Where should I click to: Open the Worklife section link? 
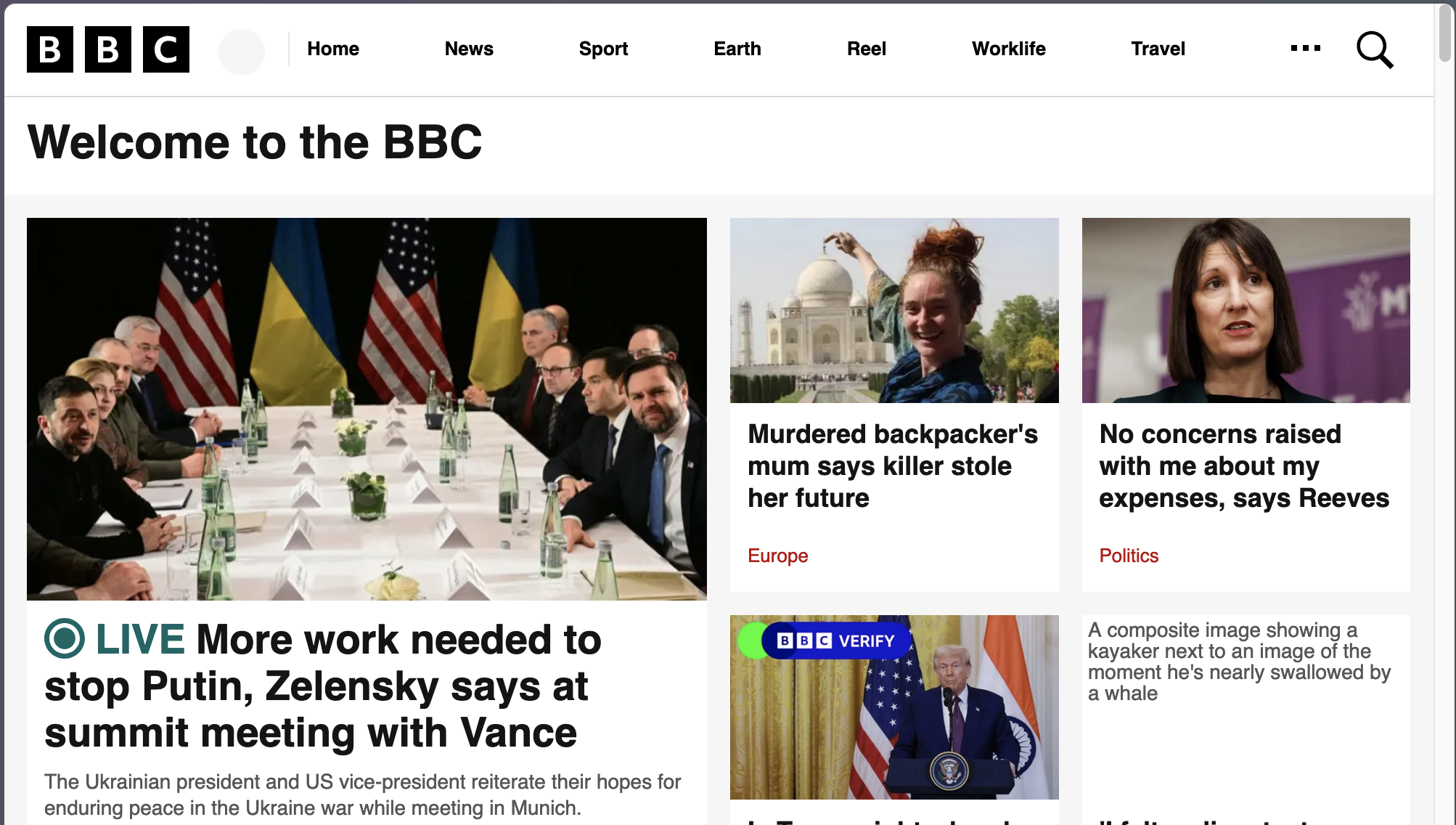point(1009,48)
